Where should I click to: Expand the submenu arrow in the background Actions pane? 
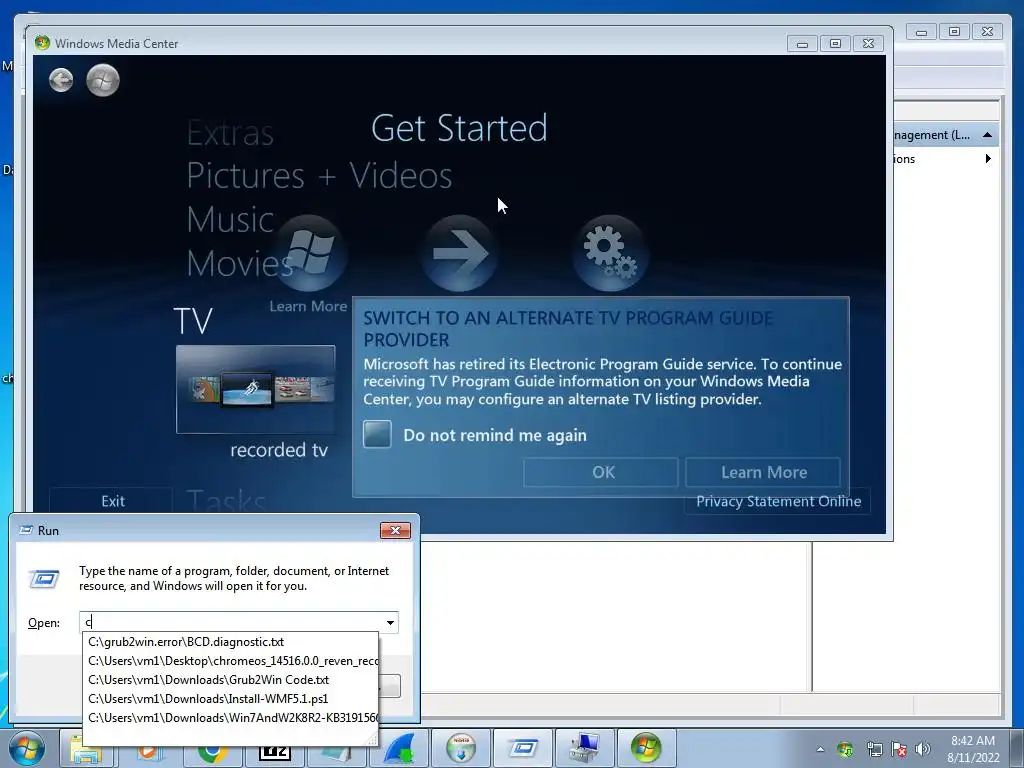coord(988,159)
